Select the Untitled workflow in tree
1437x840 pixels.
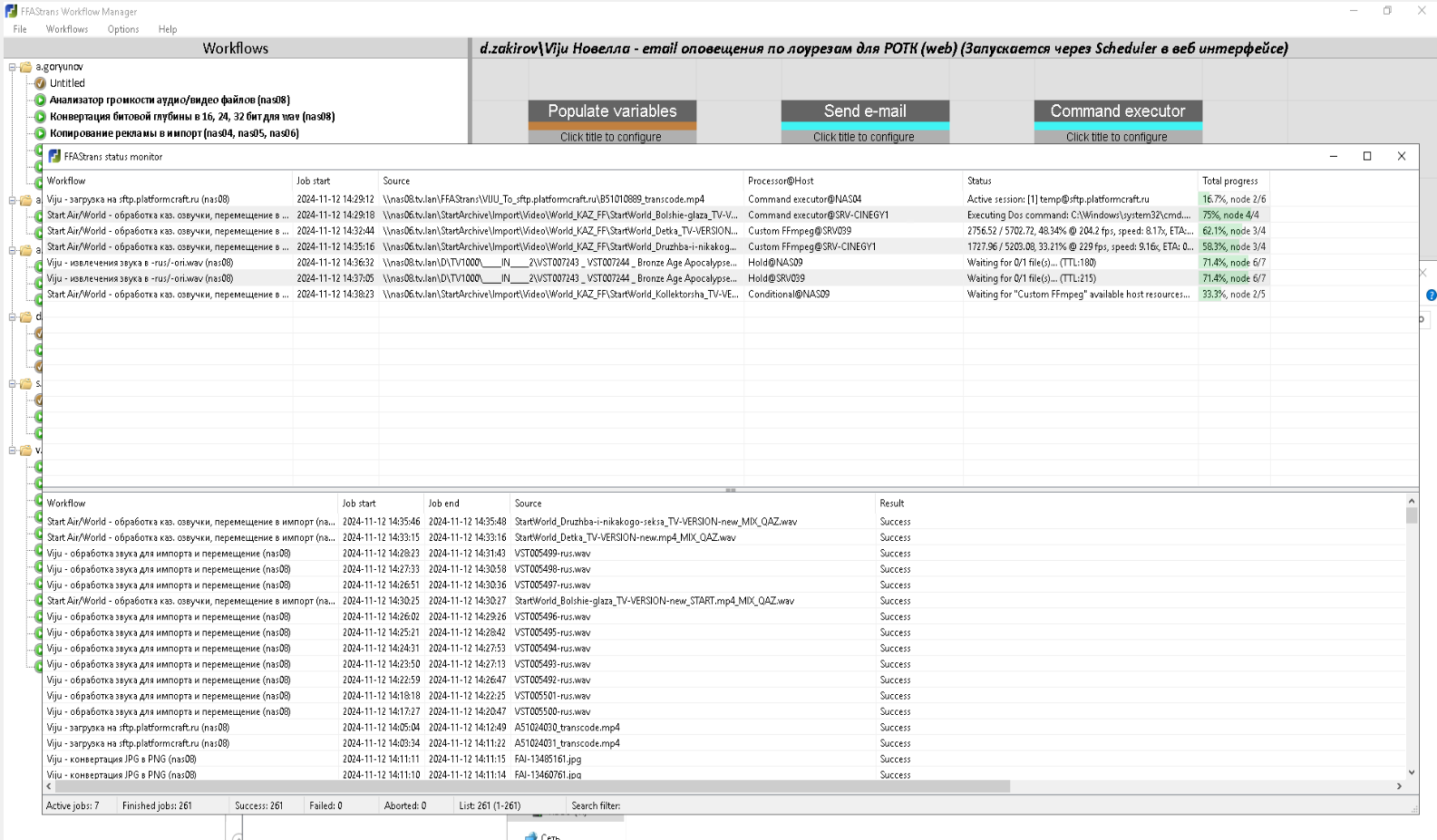coord(67,83)
